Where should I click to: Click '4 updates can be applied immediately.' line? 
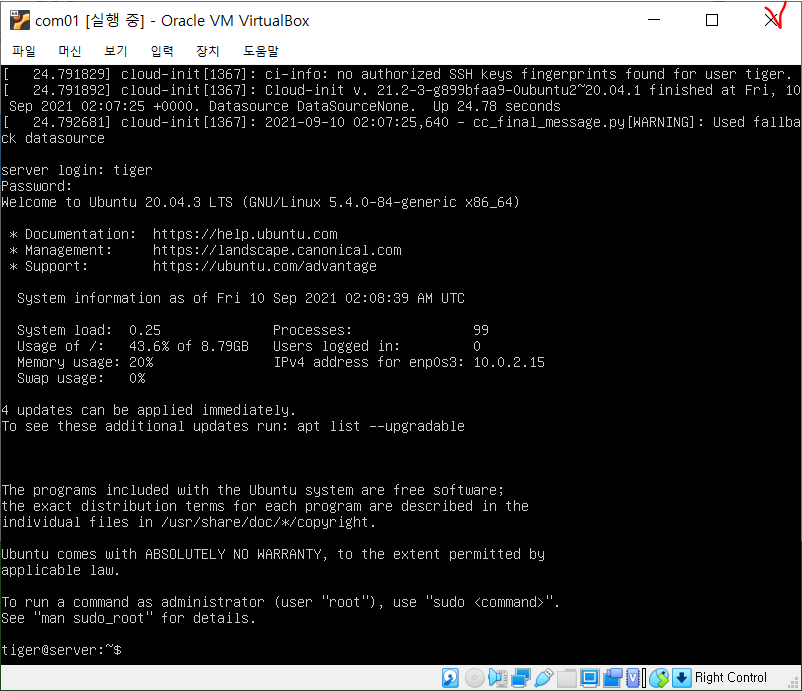point(148,410)
